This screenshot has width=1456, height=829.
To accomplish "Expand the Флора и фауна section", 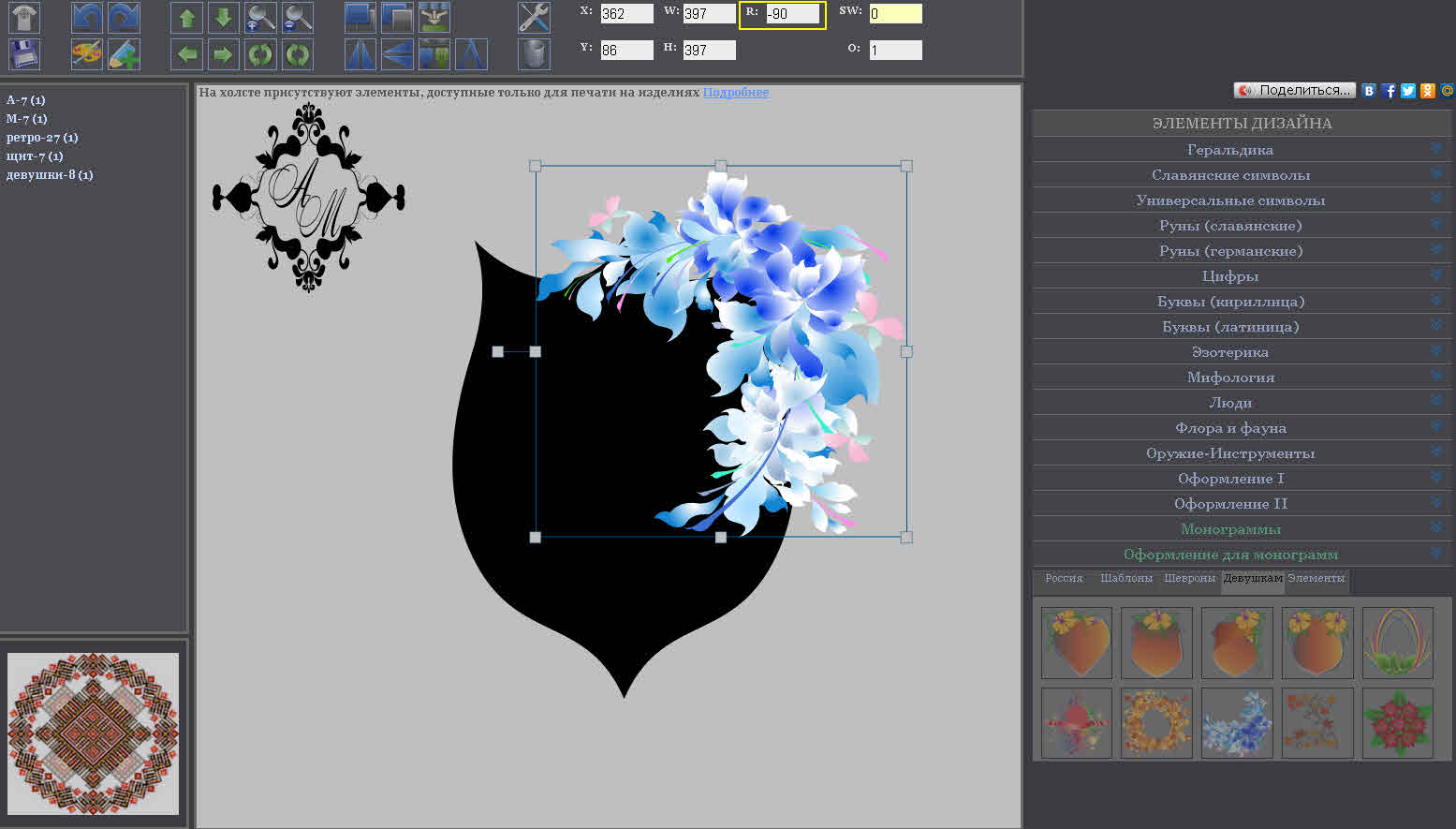I will point(1229,428).
